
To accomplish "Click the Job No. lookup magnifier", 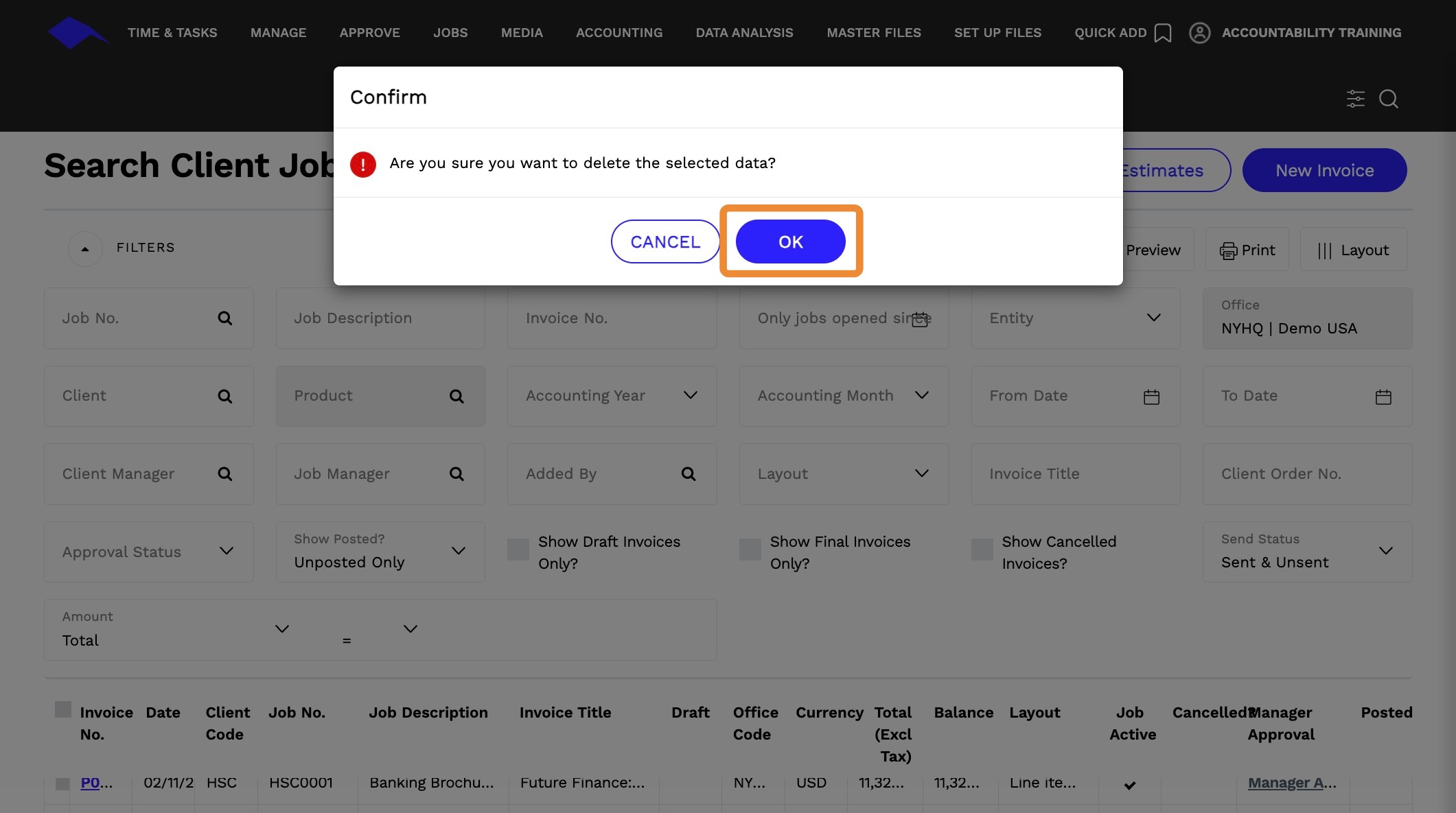I will coord(224,318).
